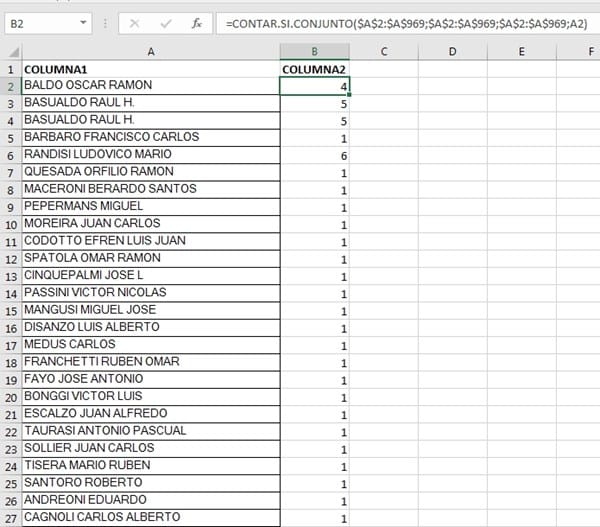The image size is (600, 527).
Task: Select cell BARBARO FRANCISCO CARLOS
Action: tap(151, 138)
